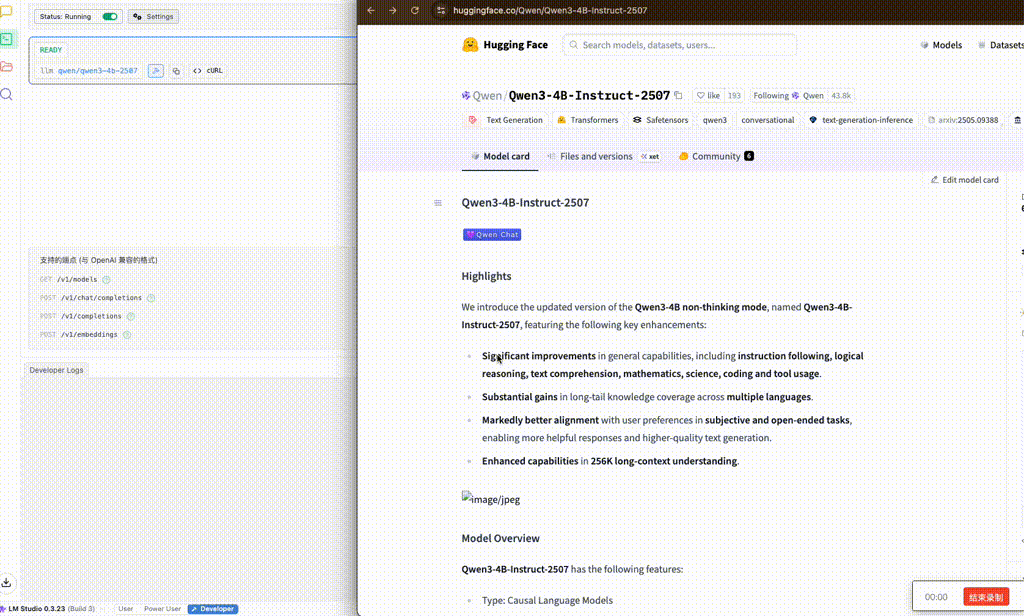This screenshot has height=616, width=1024.
Task: Open table of contents icon beside heading
Action: point(438,203)
